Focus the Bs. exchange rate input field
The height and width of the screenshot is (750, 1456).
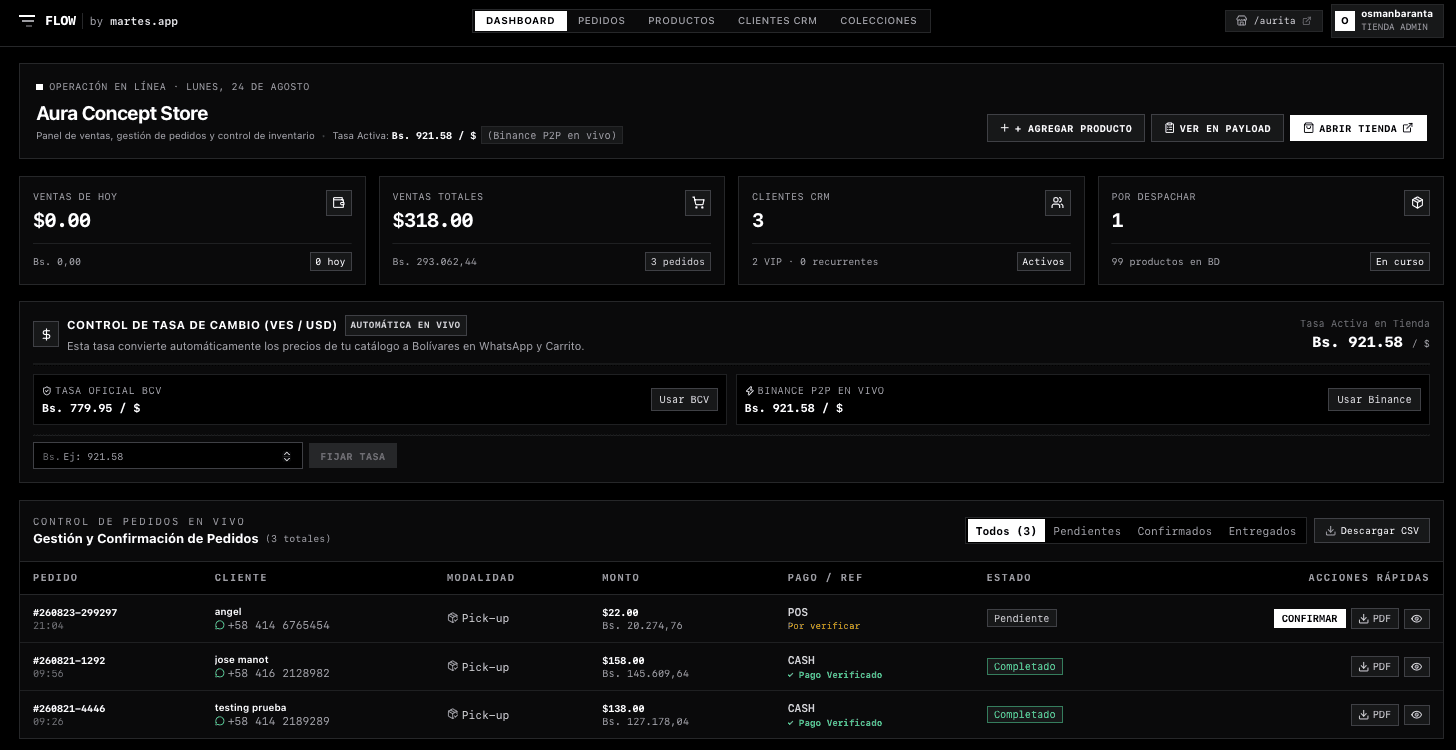(x=168, y=456)
